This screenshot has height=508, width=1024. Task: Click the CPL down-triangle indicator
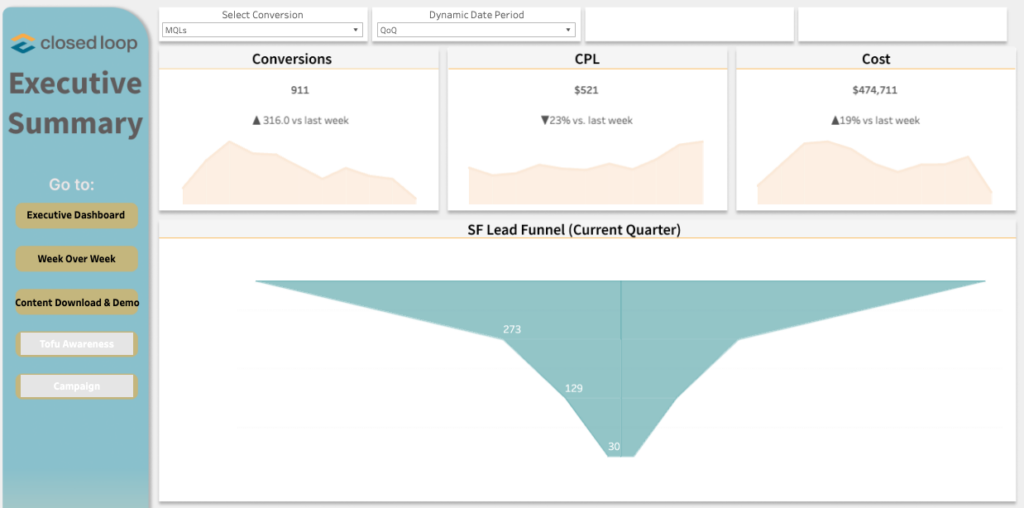click(544, 120)
